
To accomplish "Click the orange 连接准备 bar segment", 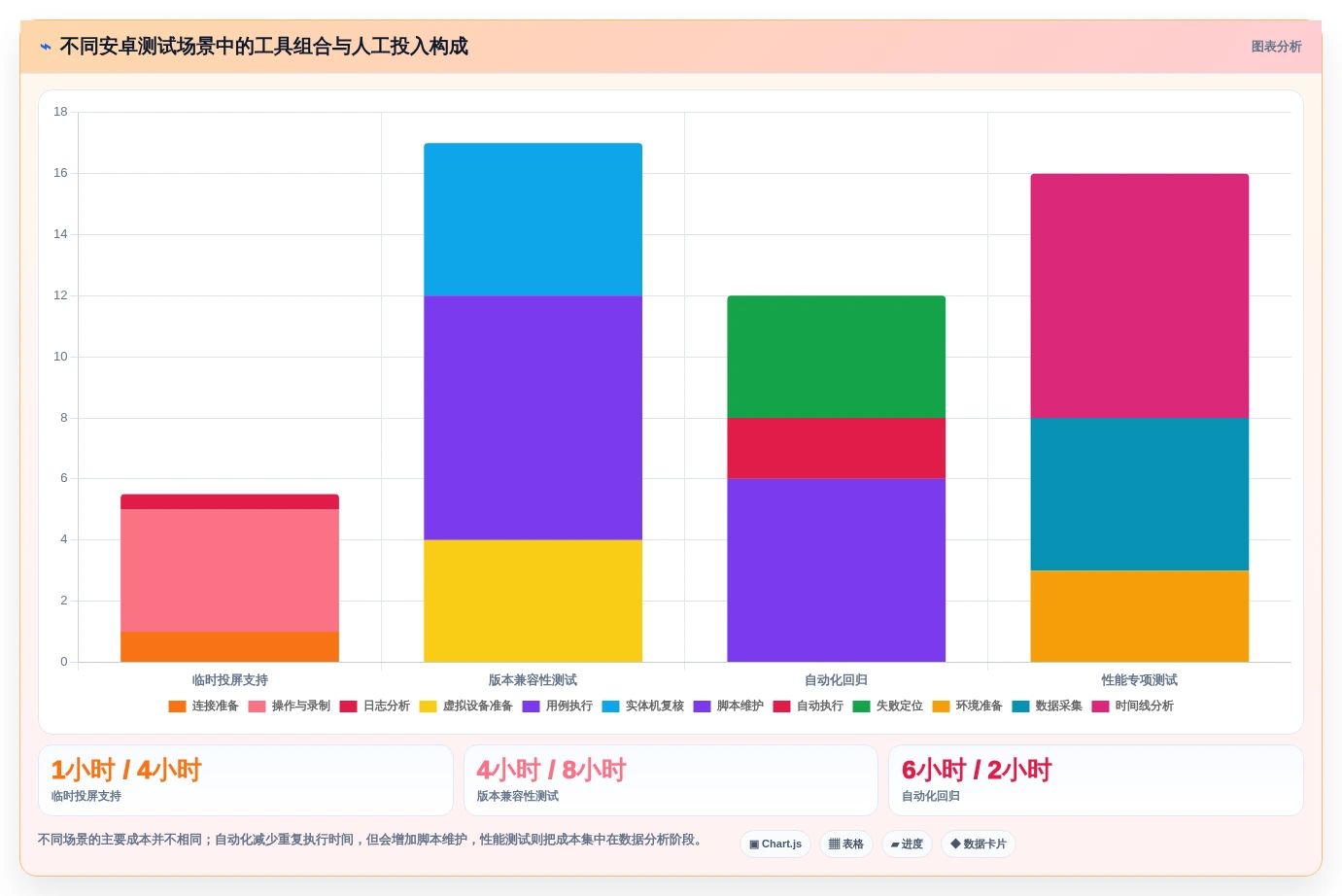I will 229,647.
